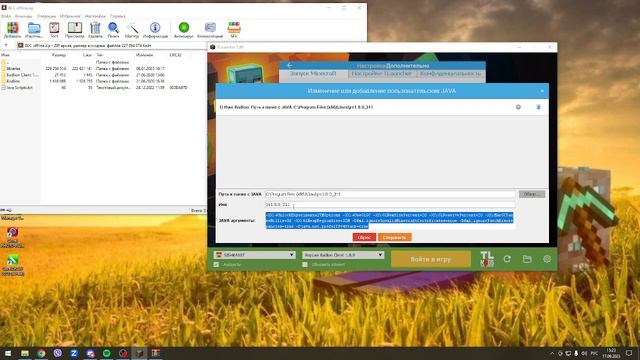
Task: Open the Избранное menu in WinRAR
Action: (70, 16)
